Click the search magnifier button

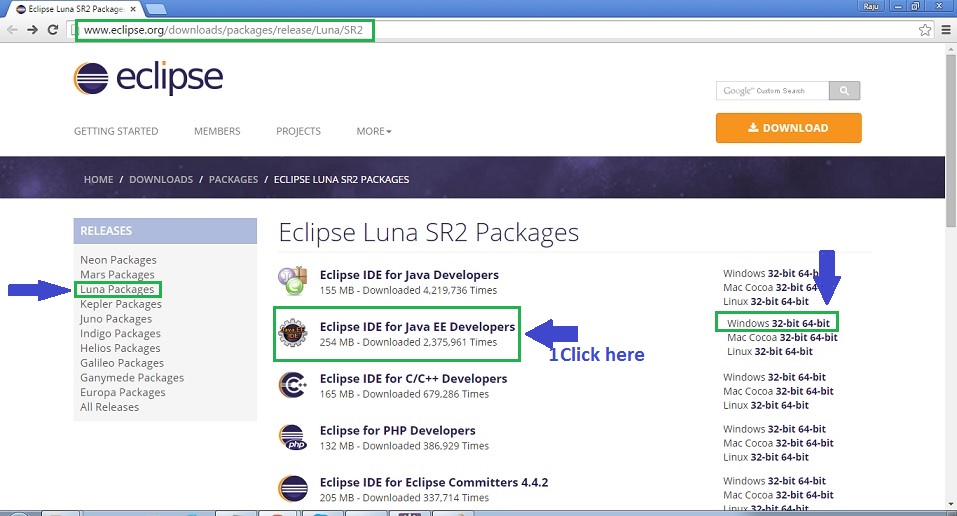pos(844,90)
